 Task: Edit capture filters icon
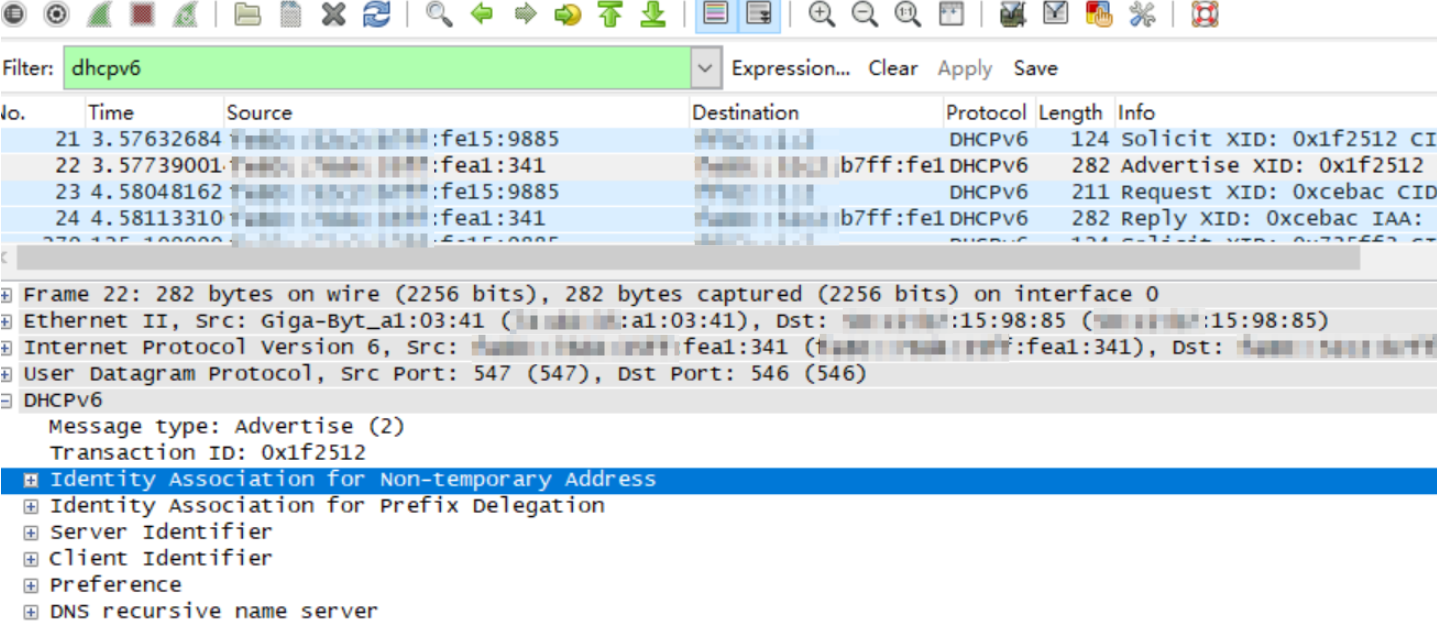(1012, 14)
